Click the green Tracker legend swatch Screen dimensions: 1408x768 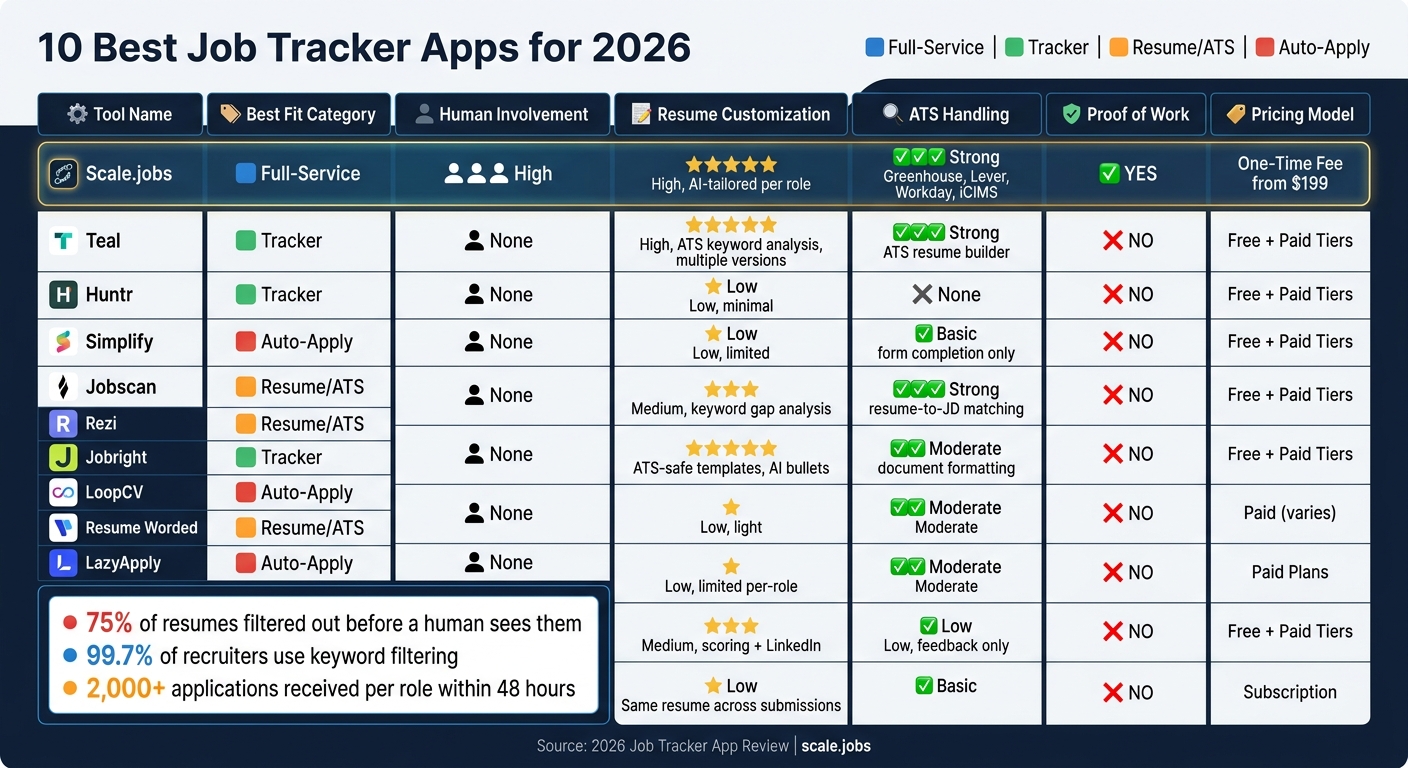coord(1014,47)
